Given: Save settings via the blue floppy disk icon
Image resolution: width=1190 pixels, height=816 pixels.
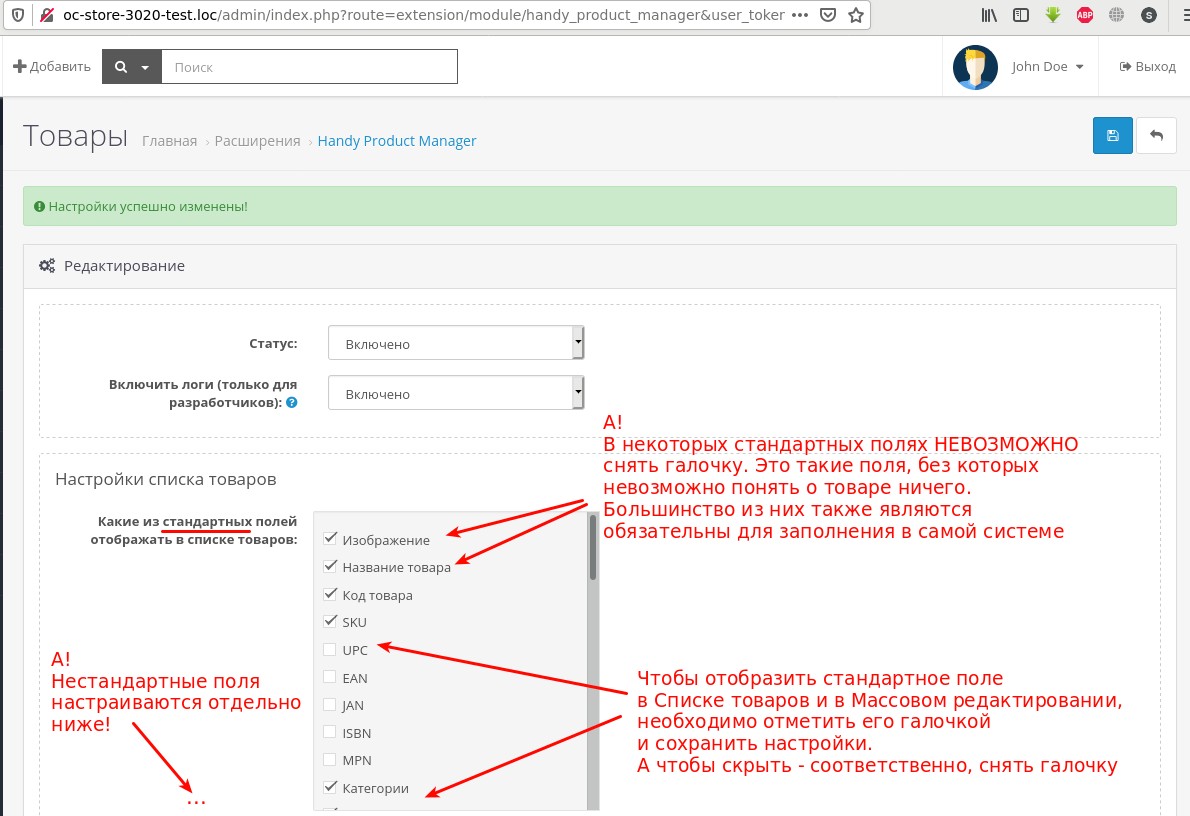Looking at the screenshot, I should tap(1112, 135).
